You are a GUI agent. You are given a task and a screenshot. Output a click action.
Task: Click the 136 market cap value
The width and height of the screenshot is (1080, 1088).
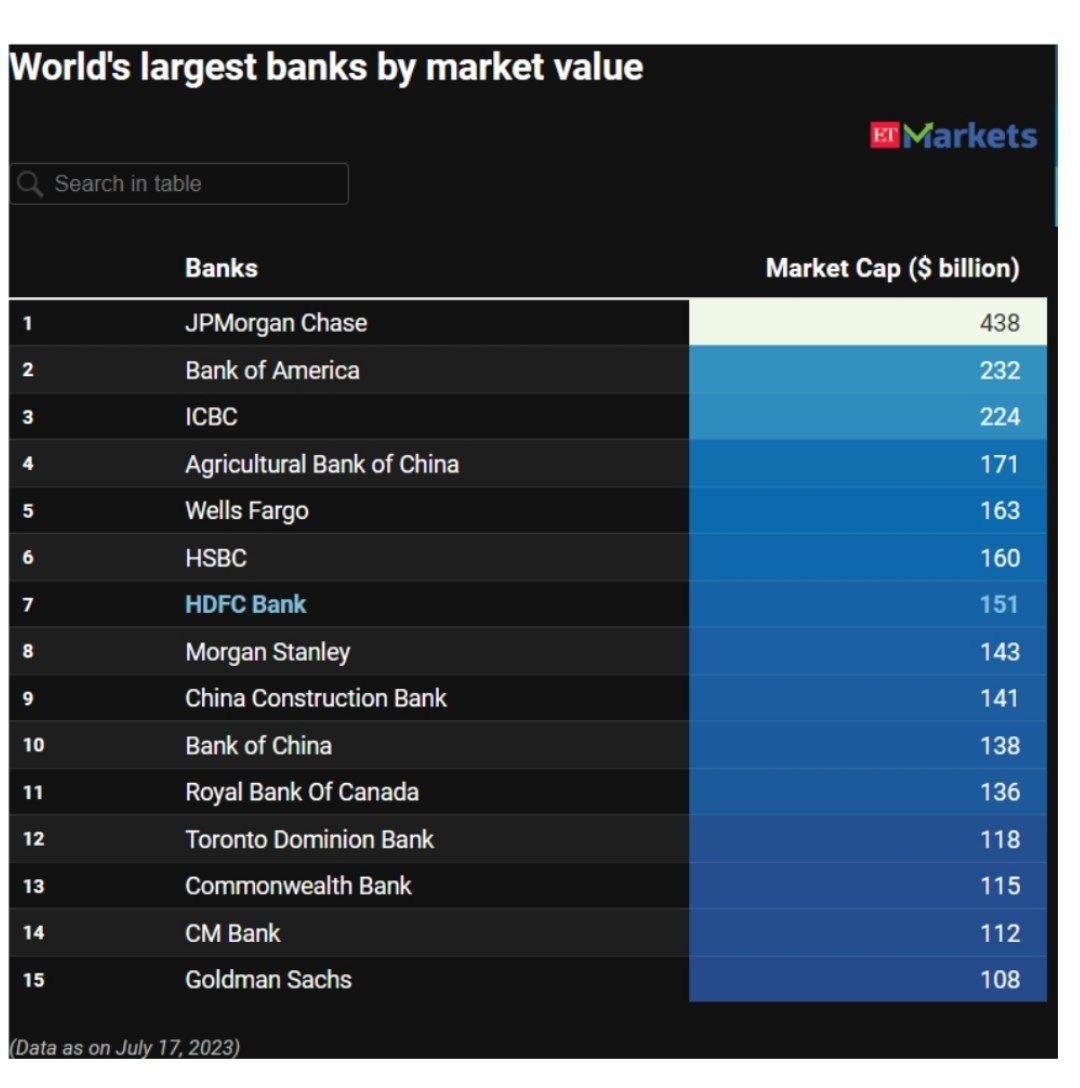click(x=1000, y=792)
